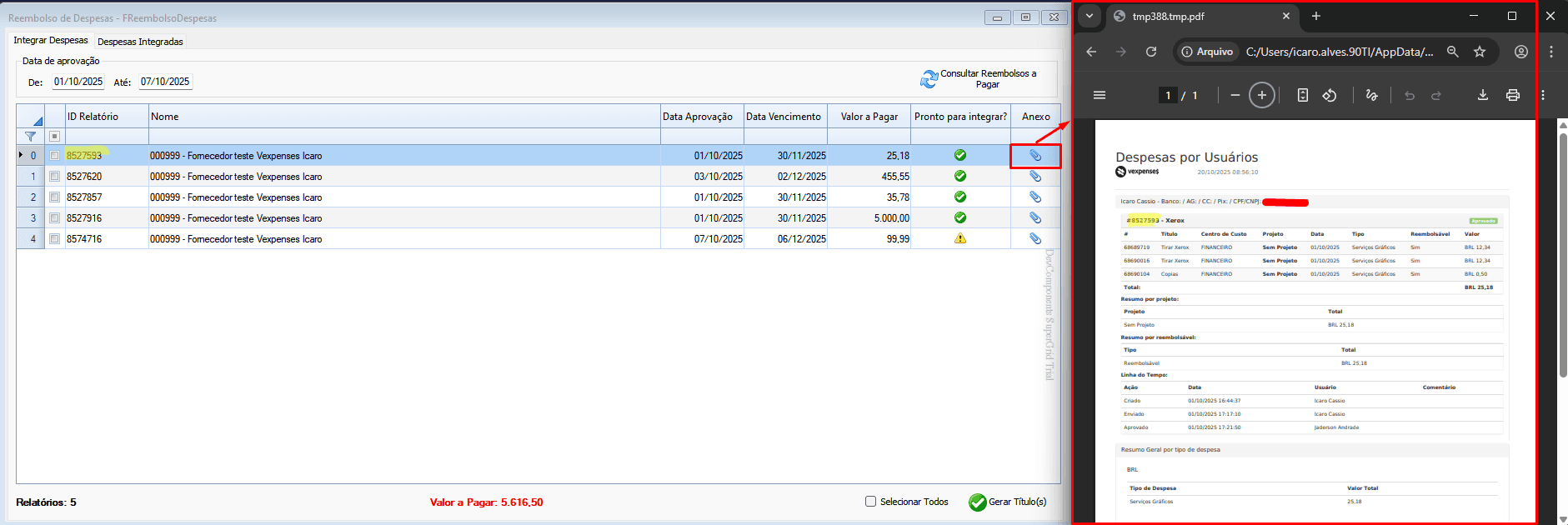Tick the checkbox for report 8574716
Image resolution: width=1568 pixels, height=525 pixels.
click(54, 238)
